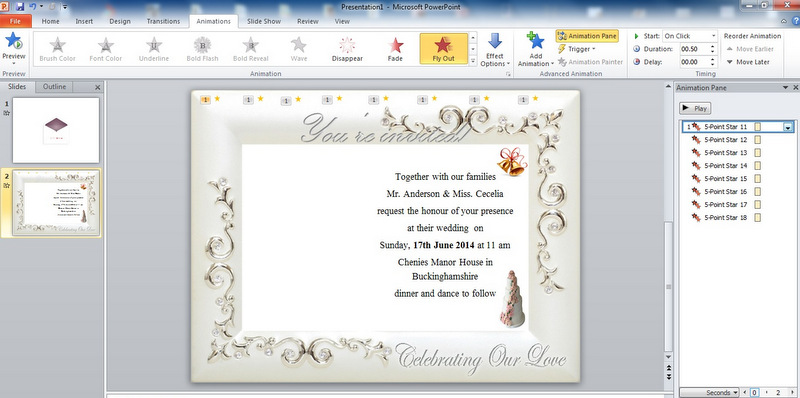Select the Slides pane tab
The height and width of the screenshot is (398, 800).
(x=17, y=87)
